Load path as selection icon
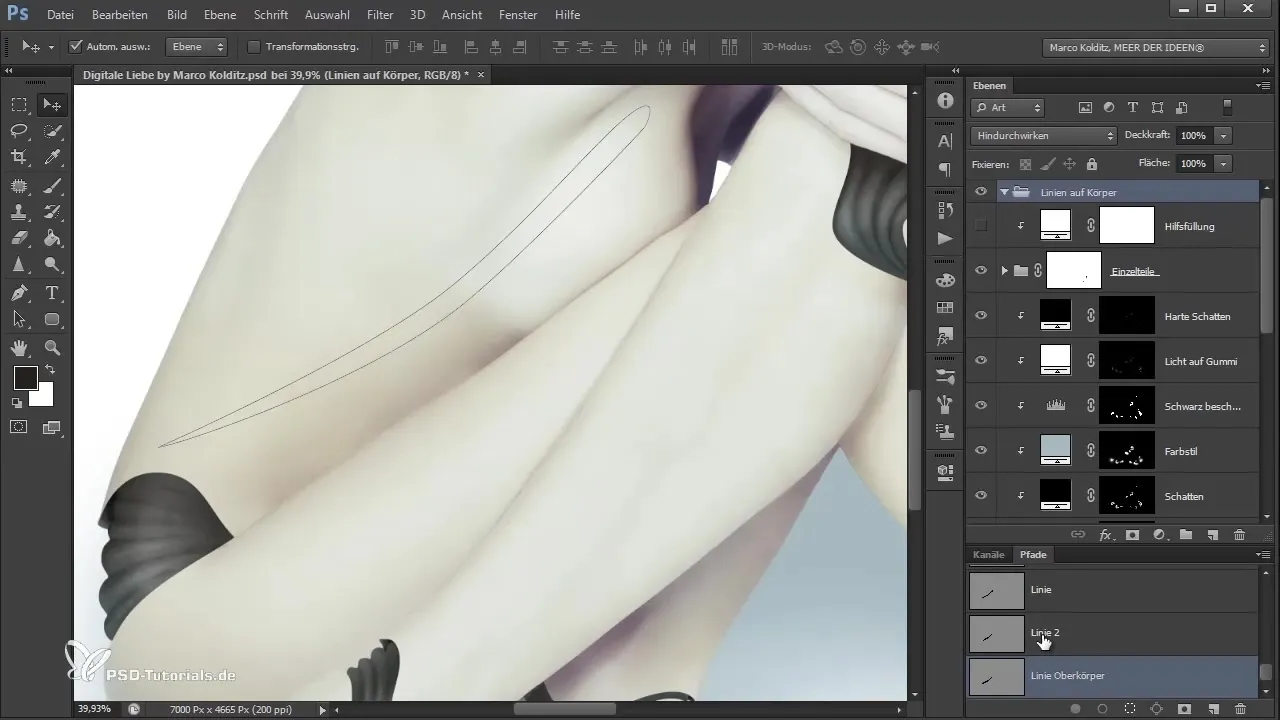 click(1130, 708)
